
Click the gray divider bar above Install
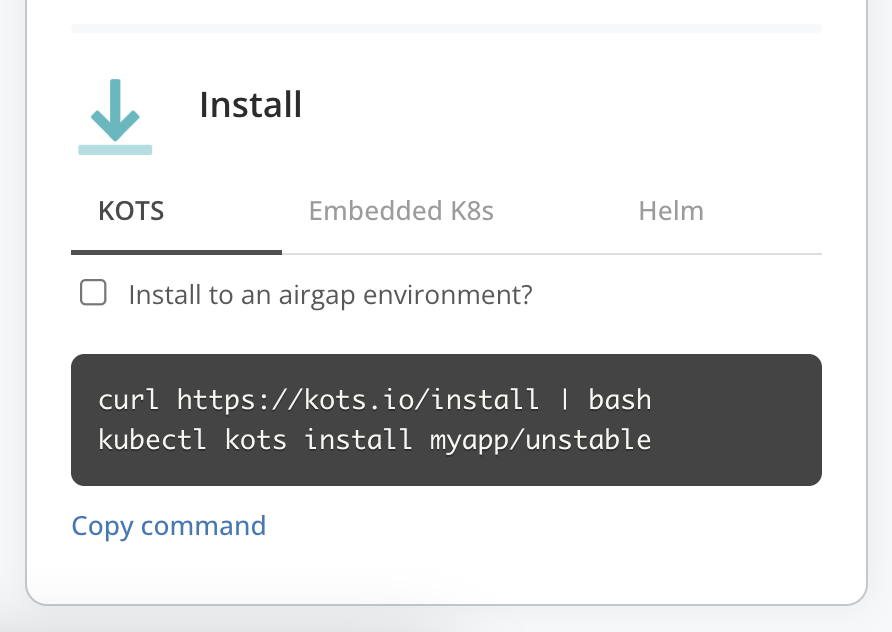(x=446, y=28)
